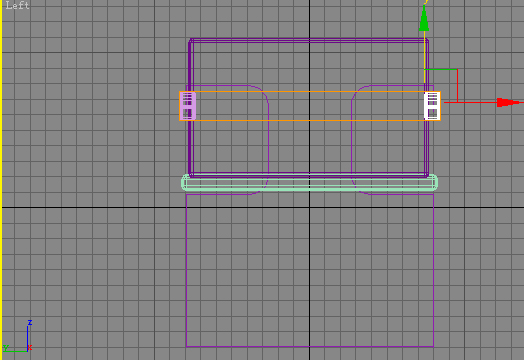Click the green Y label on axis tripod
The width and height of the screenshot is (524, 360).
tap(6, 348)
